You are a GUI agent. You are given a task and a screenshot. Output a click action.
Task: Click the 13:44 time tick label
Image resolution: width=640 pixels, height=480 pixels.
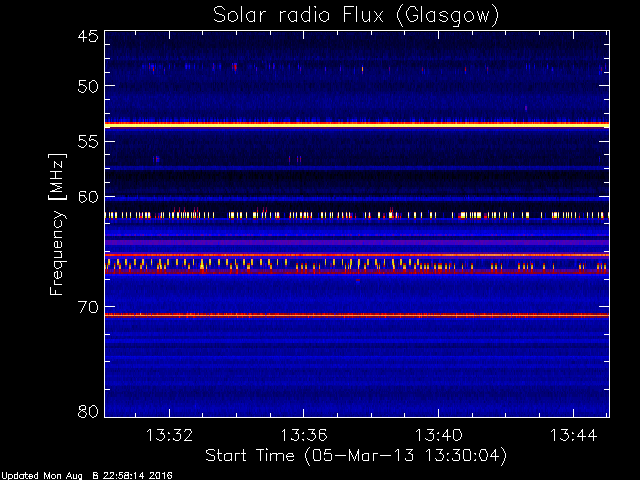573,435
